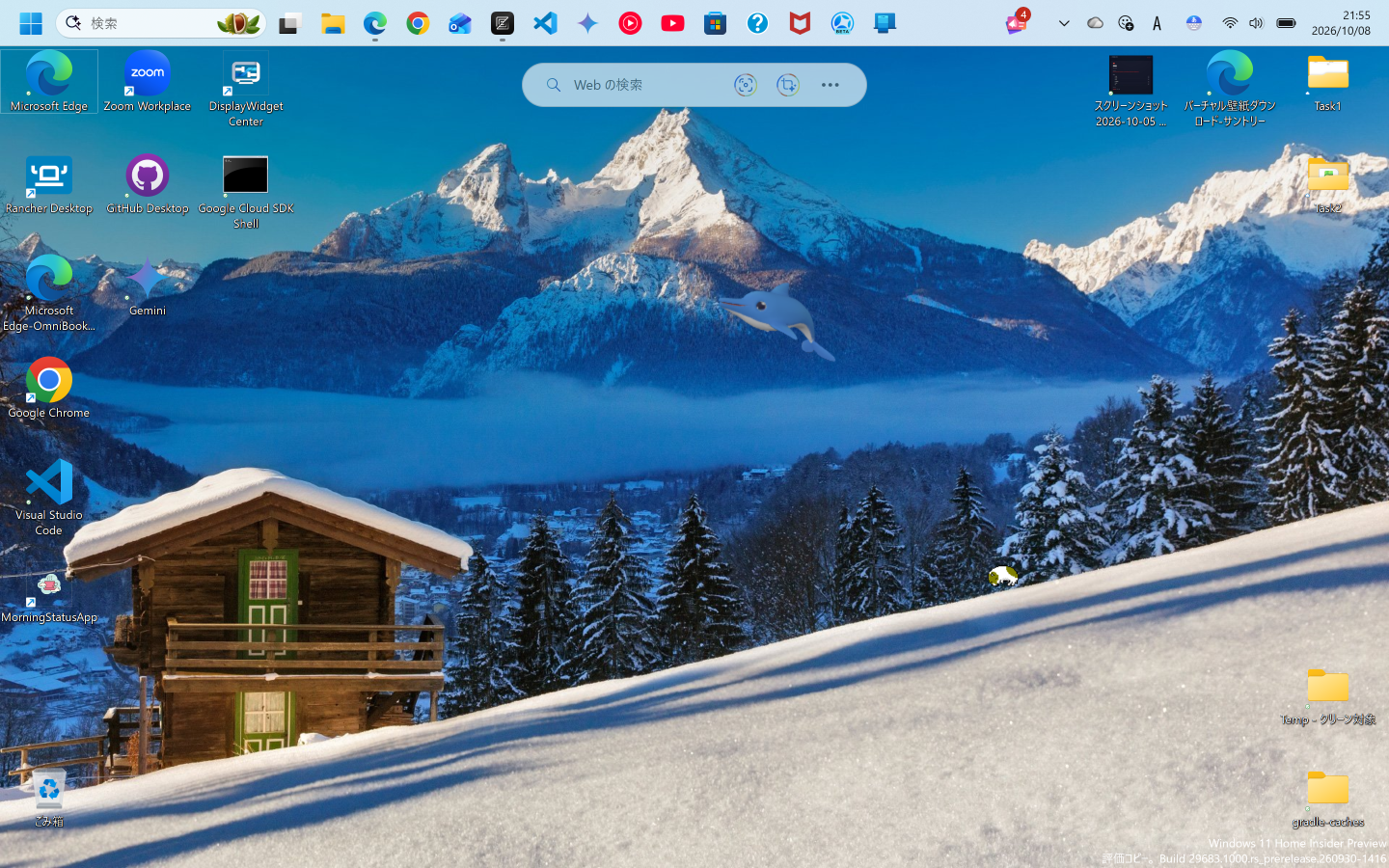Viewport: 1389px width, 868px height.
Task: Select the GitHub Desktop shortcut
Action: tap(148, 184)
